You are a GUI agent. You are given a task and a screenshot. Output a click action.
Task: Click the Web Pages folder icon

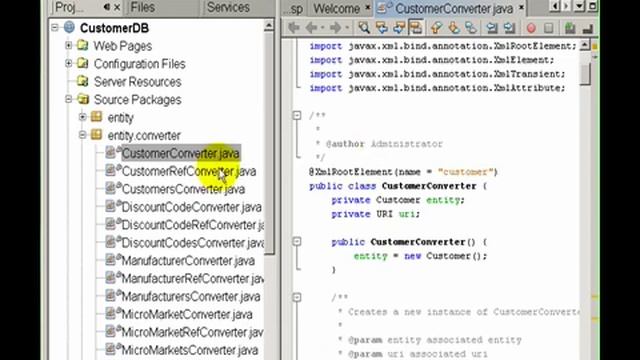coord(83,45)
